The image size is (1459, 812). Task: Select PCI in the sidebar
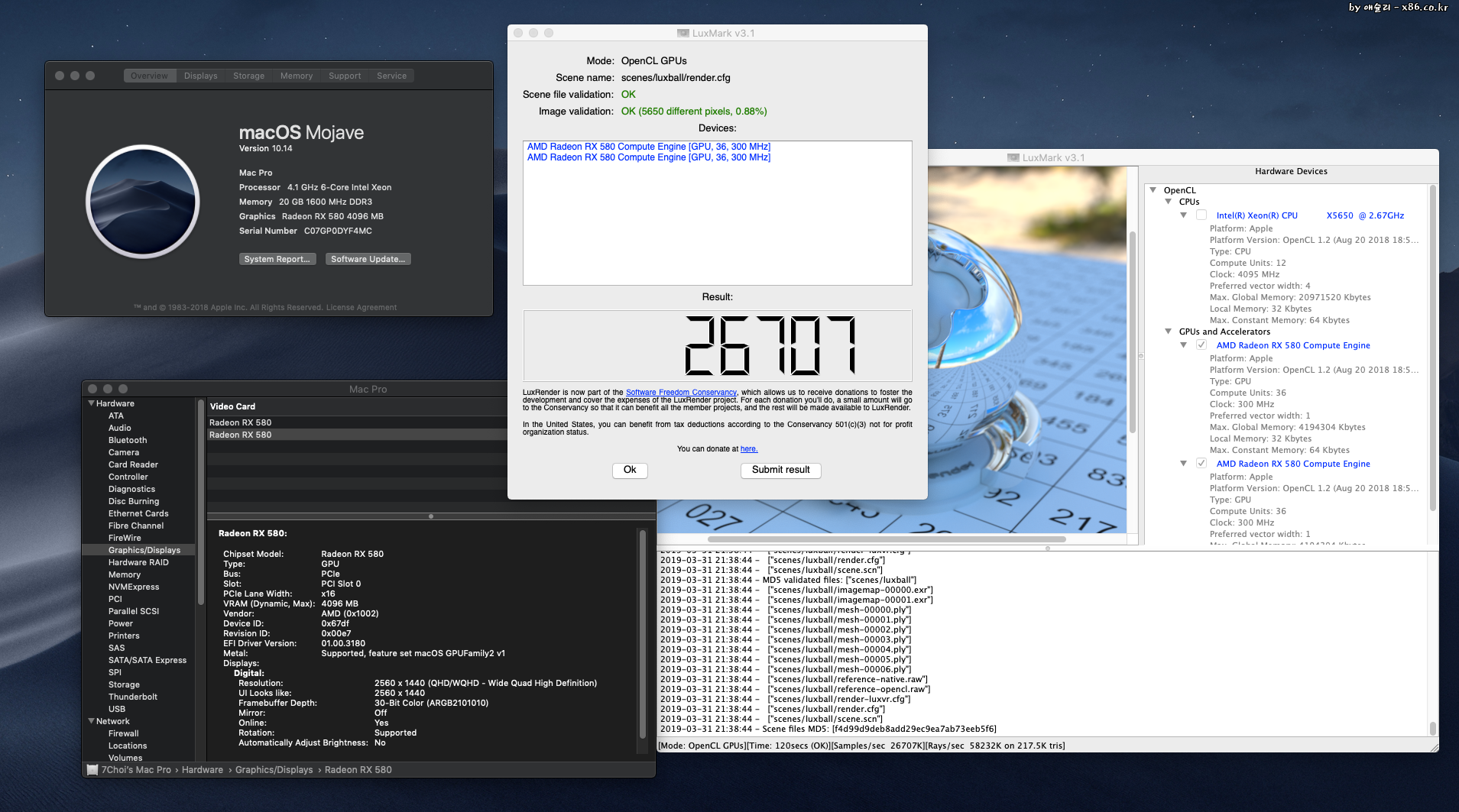click(x=115, y=599)
